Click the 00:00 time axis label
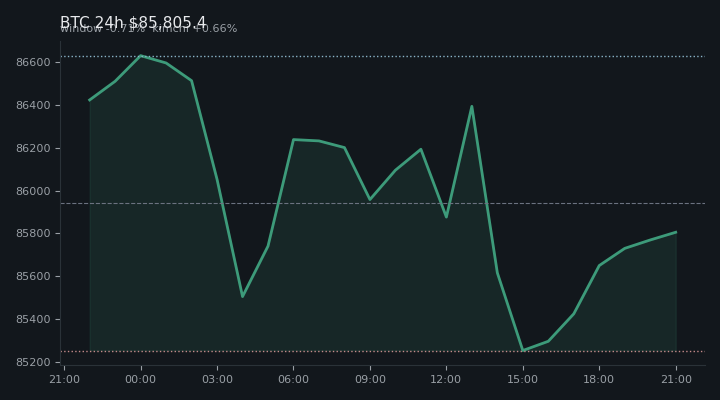Screen dimensions: 720x400 [141, 379]
